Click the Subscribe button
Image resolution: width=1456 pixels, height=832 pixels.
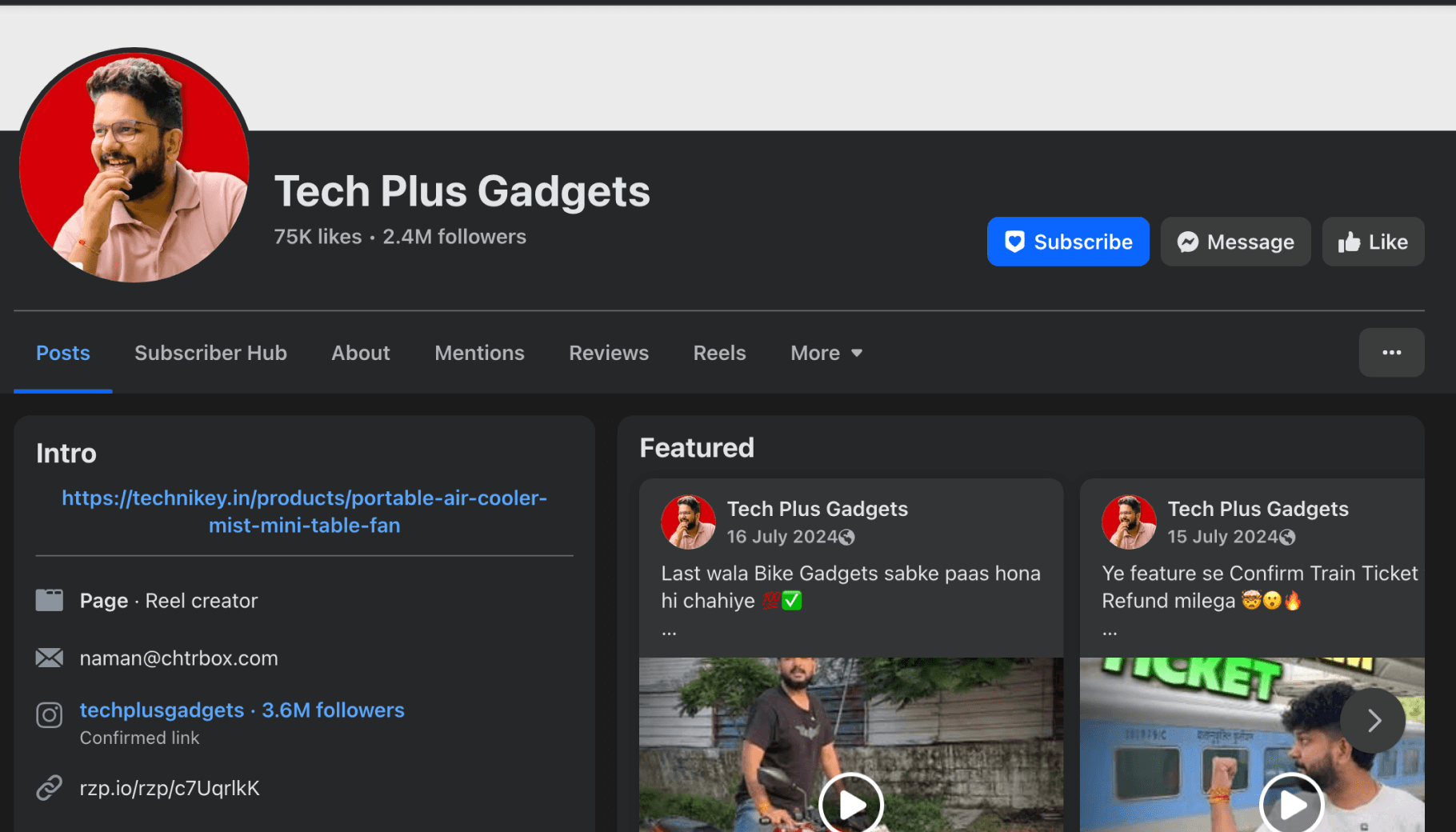pos(1068,242)
